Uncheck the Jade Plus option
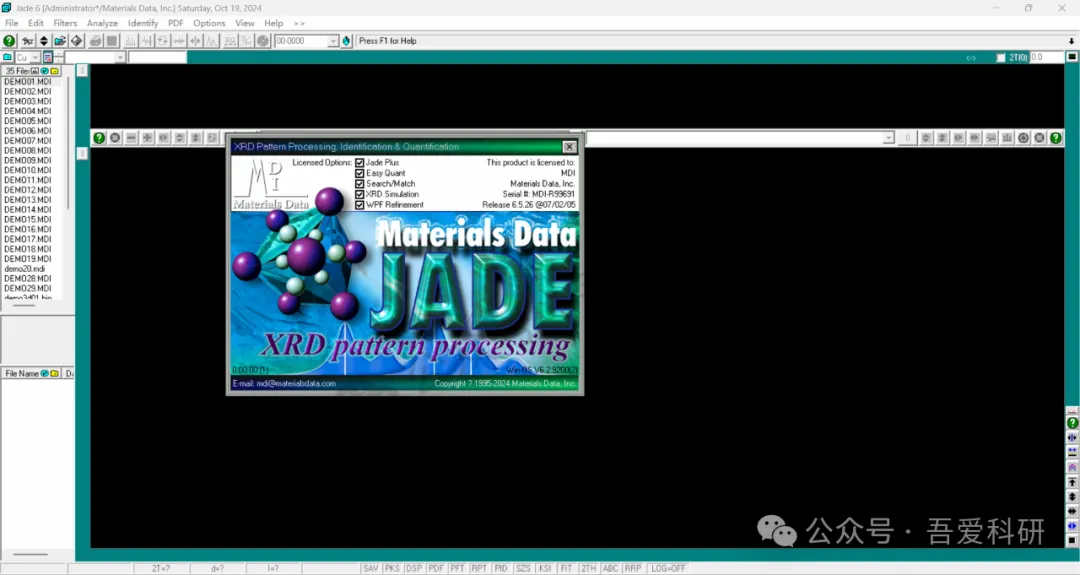This screenshot has height=575, width=1080. pos(360,163)
